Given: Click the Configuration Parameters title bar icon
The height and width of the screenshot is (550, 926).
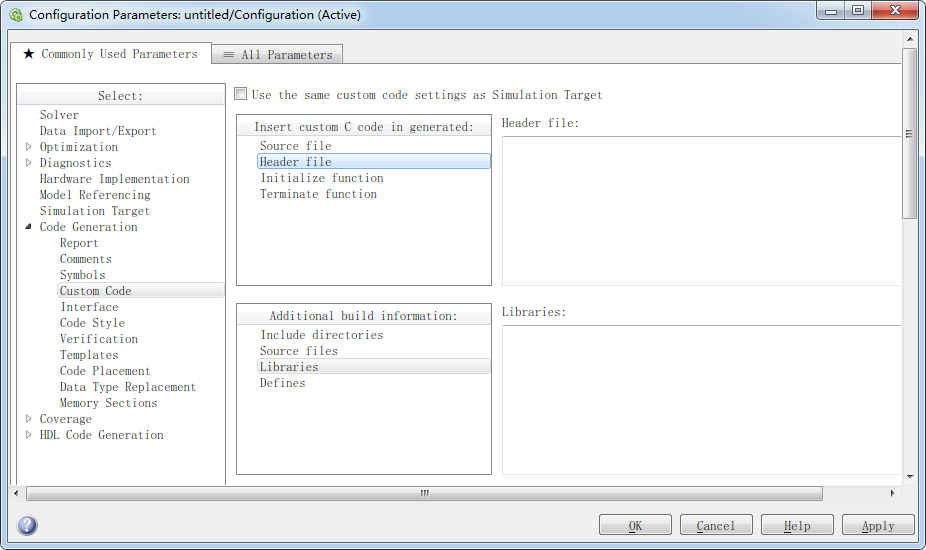Looking at the screenshot, I should pos(15,15).
